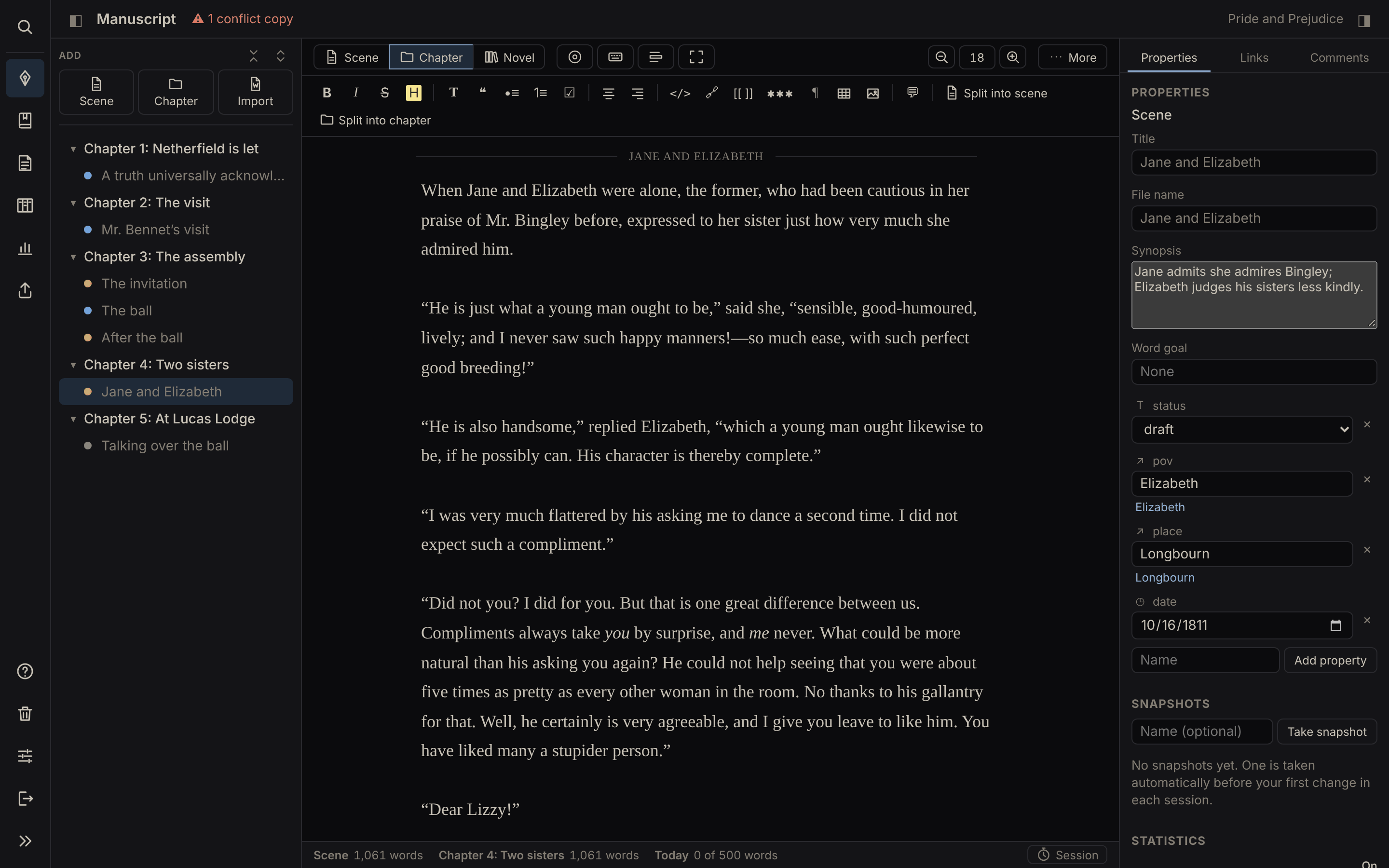Zoom in the editor text
The height and width of the screenshot is (868, 1389).
click(1013, 57)
